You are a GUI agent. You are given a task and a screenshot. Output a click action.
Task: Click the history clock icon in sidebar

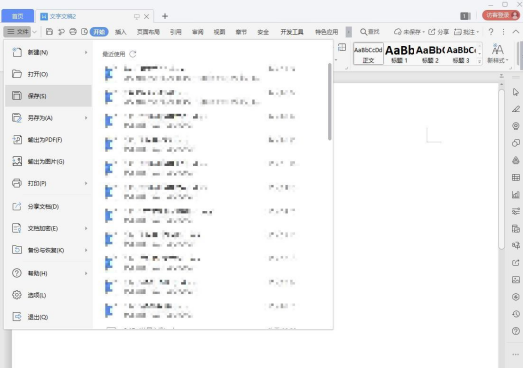click(x=516, y=314)
